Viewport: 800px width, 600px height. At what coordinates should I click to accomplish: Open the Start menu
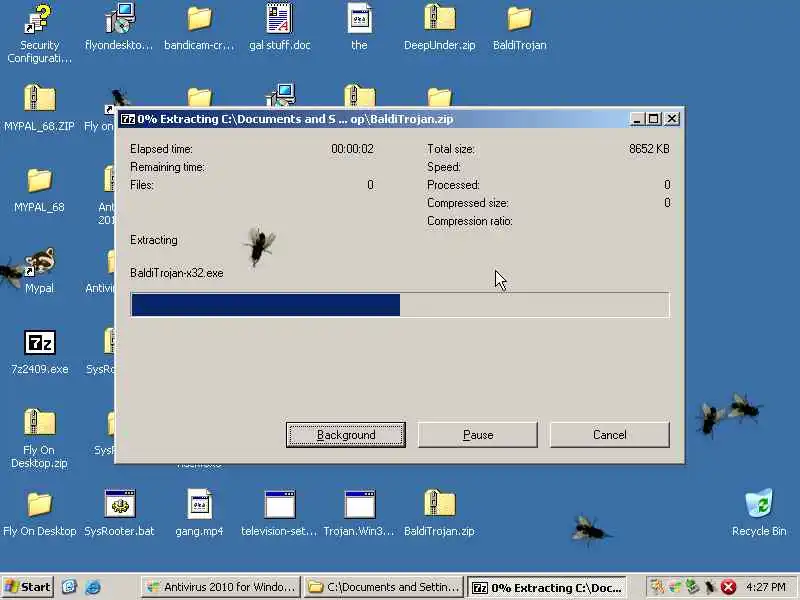[28, 587]
